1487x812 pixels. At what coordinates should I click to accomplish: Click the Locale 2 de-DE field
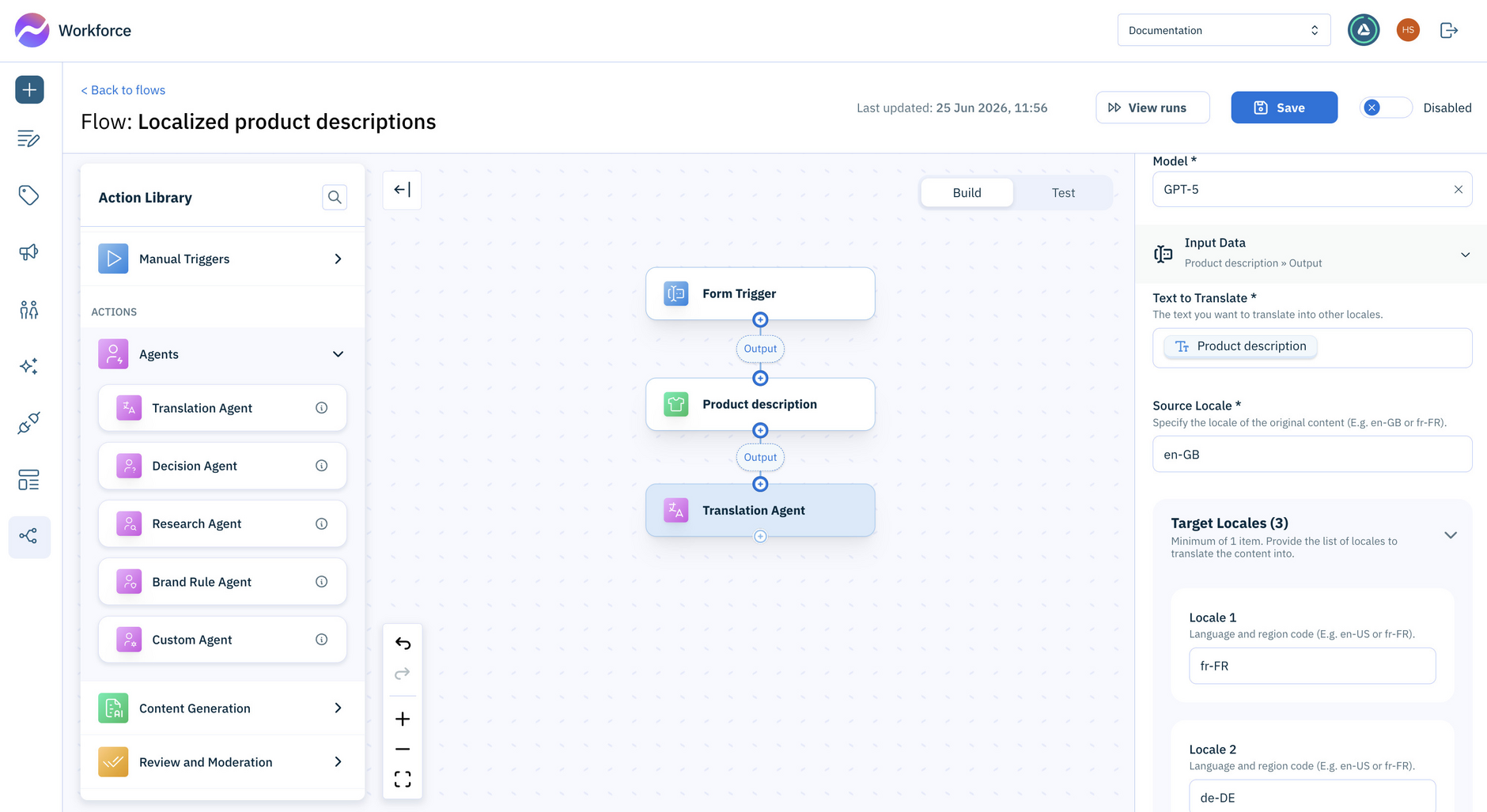1312,797
